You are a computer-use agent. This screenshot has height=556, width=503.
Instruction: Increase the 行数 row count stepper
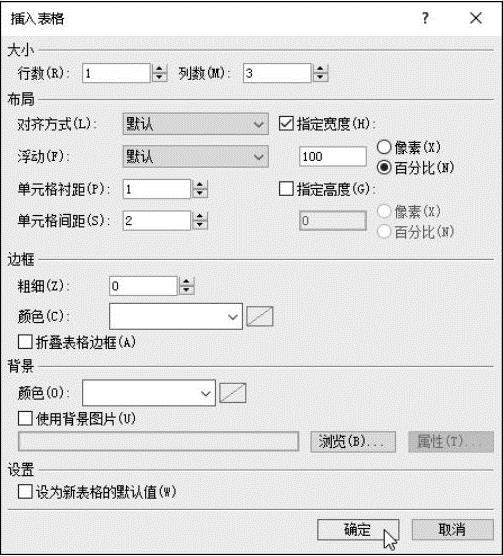(160, 69)
